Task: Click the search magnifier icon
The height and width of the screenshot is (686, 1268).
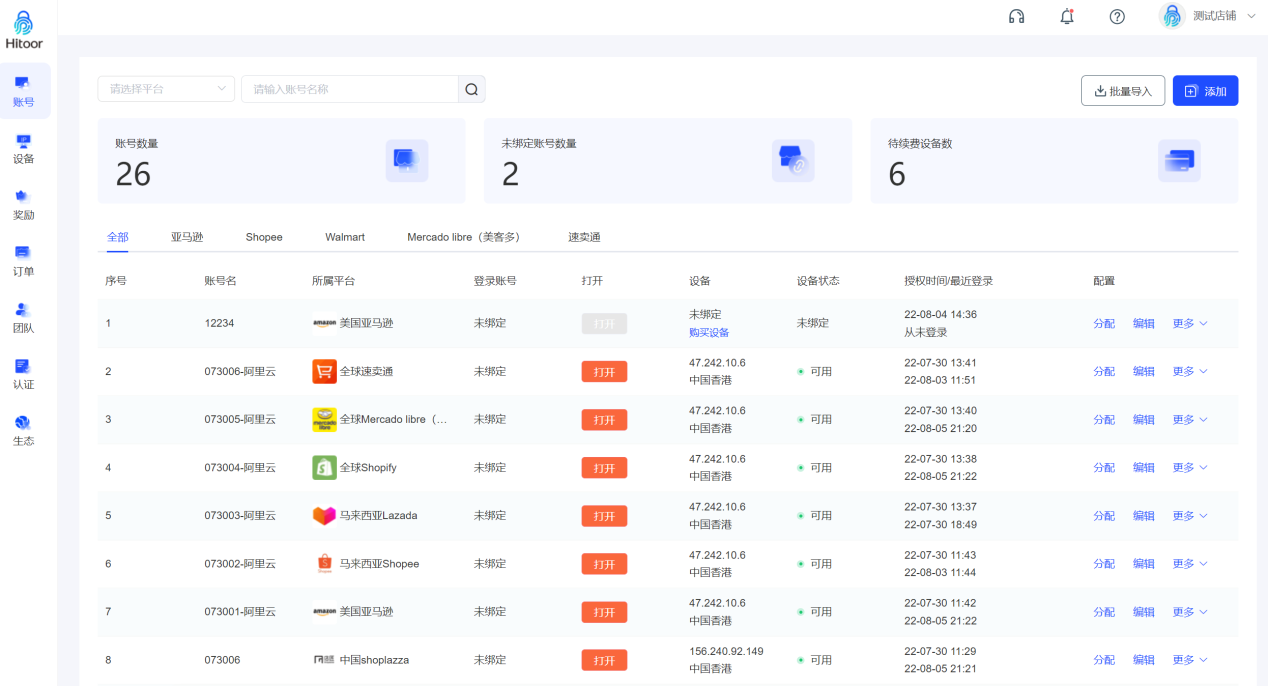Action: (x=472, y=89)
